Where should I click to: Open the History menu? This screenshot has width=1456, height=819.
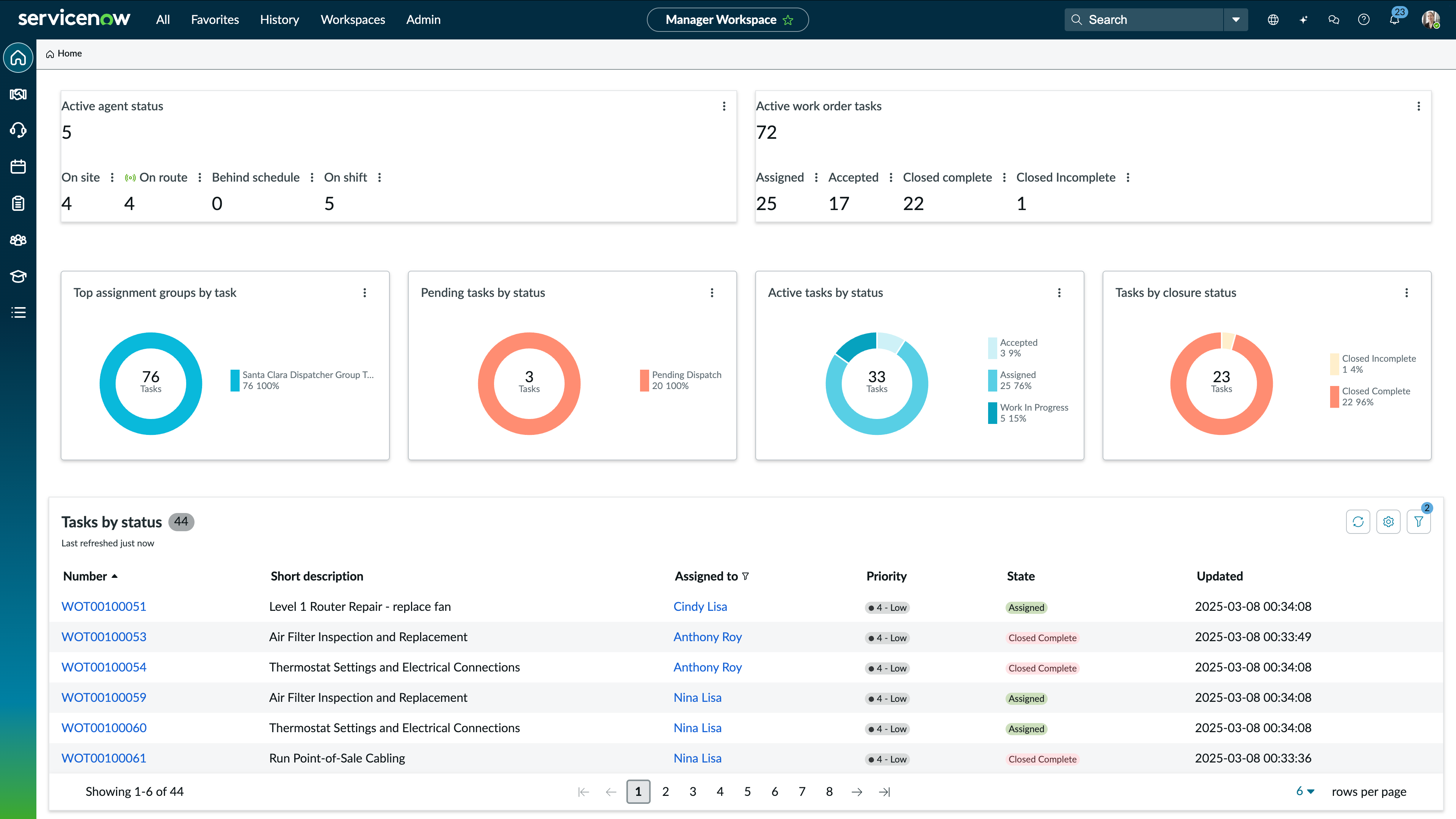[279, 19]
